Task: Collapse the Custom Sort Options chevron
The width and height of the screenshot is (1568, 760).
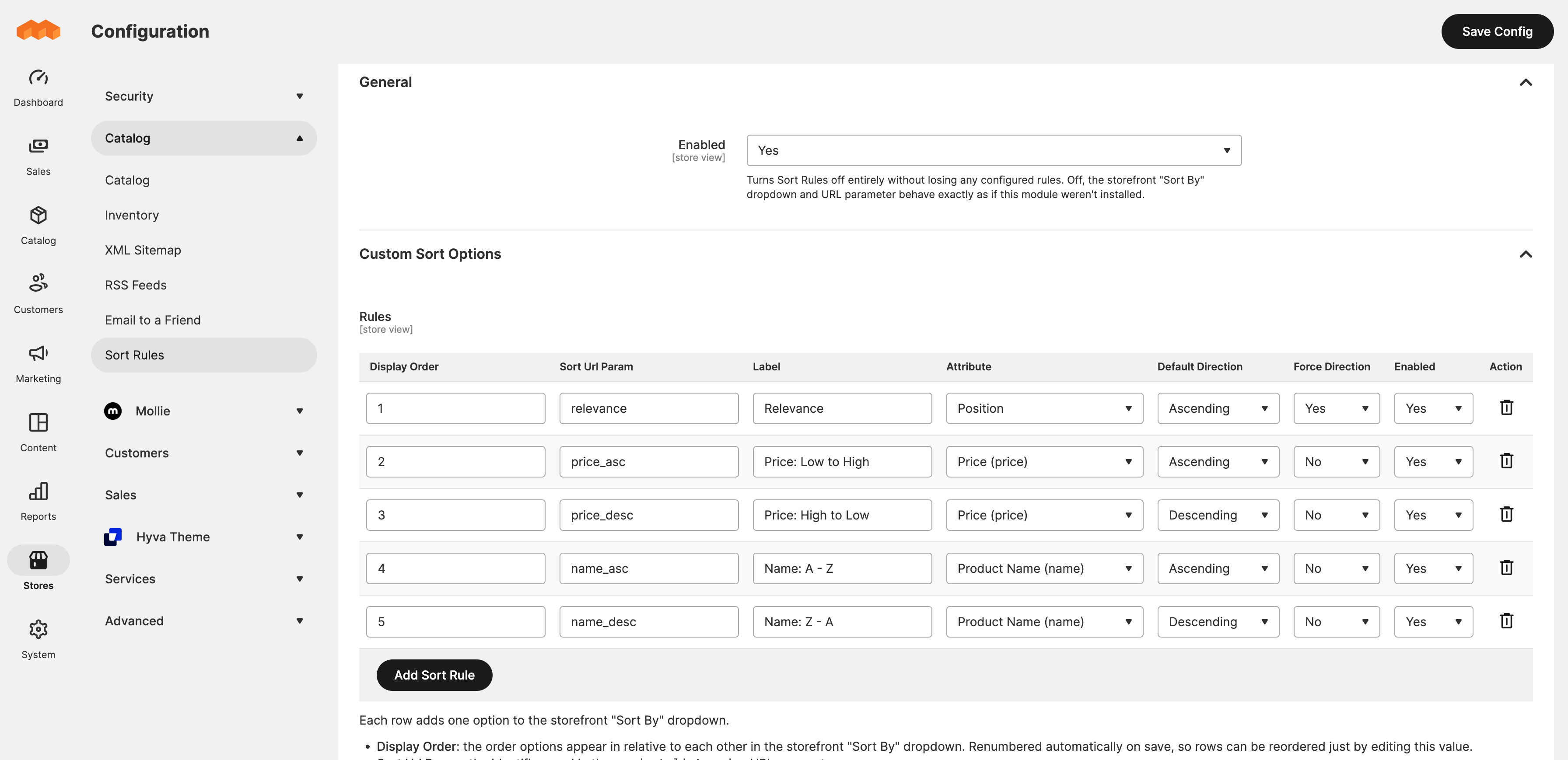Action: pos(1526,254)
